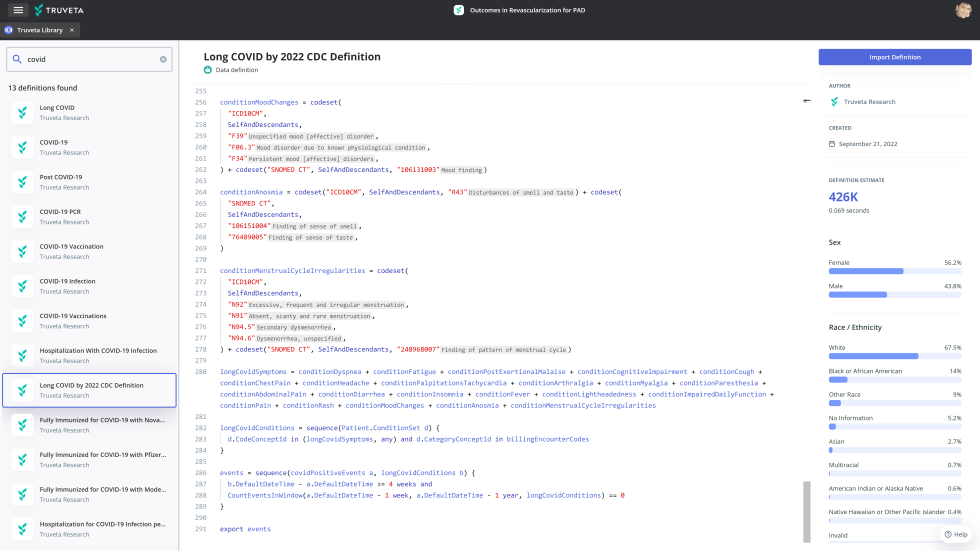Clear the covid search text

pos(163,59)
